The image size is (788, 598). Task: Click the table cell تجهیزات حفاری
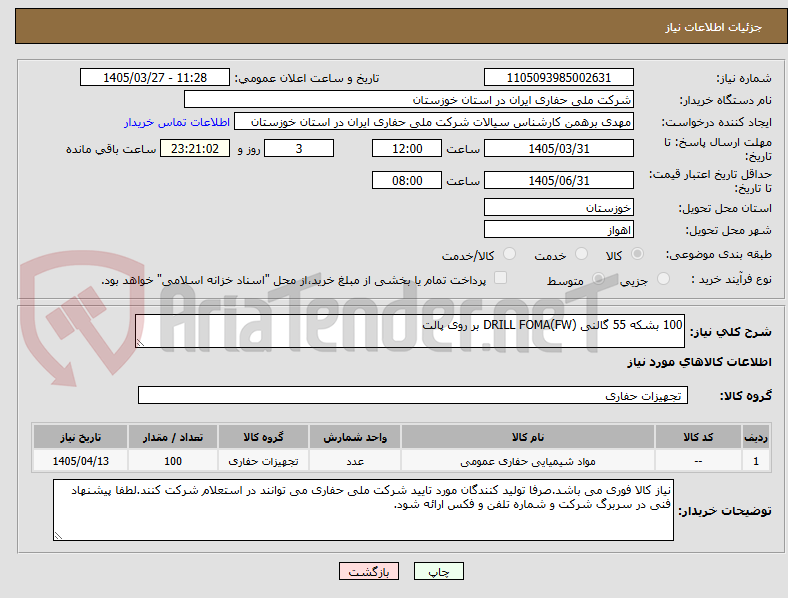263,461
